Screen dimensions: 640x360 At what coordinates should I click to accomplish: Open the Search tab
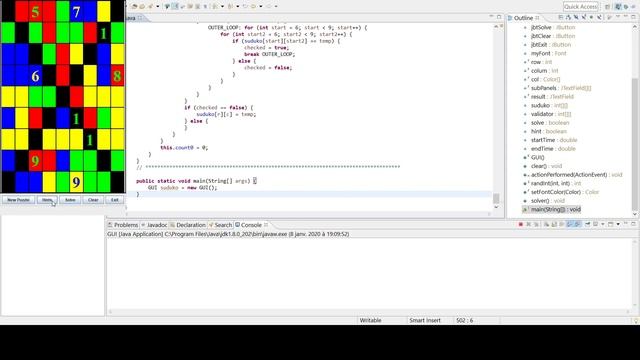[x=220, y=225]
